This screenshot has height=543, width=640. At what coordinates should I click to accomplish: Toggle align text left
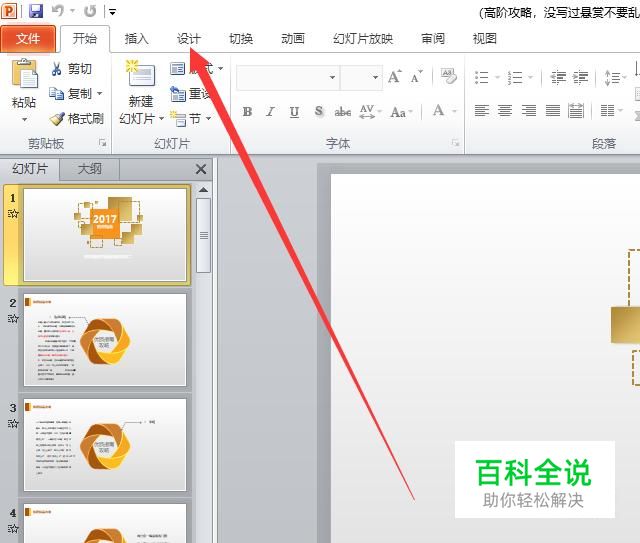pyautogui.click(x=482, y=111)
